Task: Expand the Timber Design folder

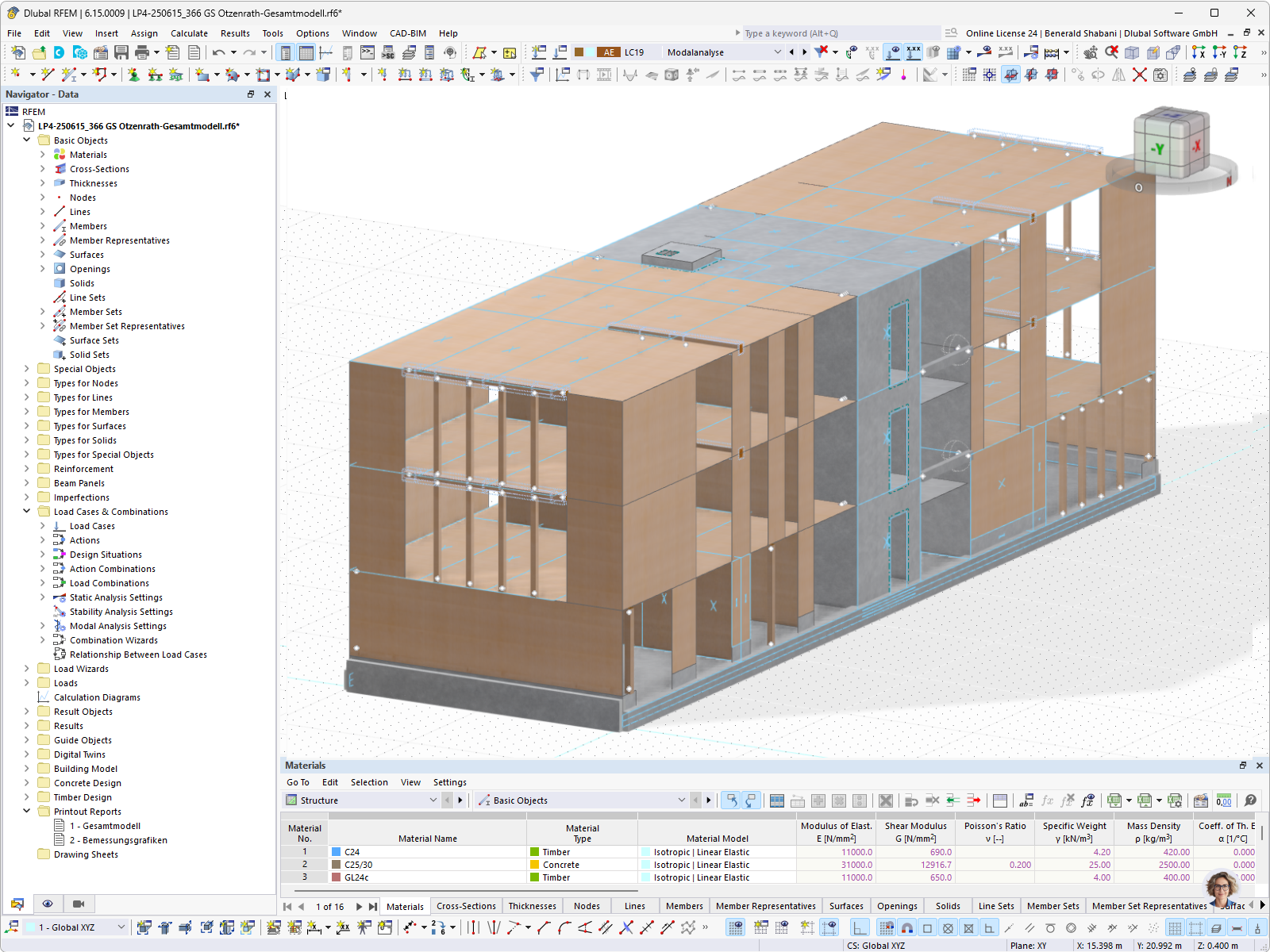Action: pyautogui.click(x=27, y=797)
